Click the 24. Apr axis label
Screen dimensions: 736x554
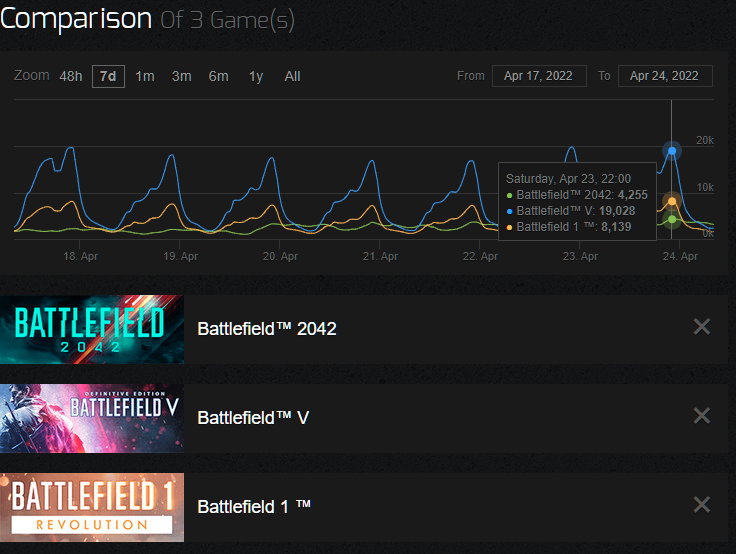point(680,256)
